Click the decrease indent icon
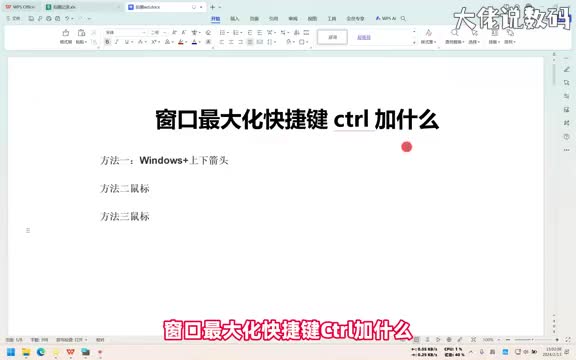576x360 pixels. point(250,32)
